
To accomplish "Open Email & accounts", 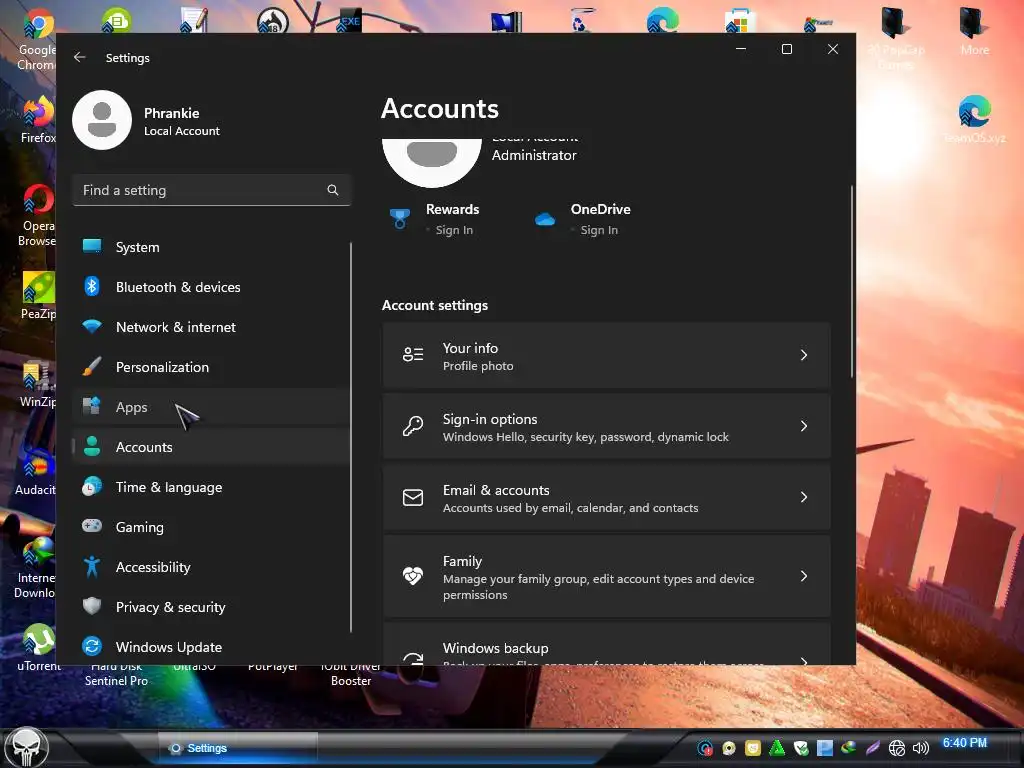I will 606,498.
